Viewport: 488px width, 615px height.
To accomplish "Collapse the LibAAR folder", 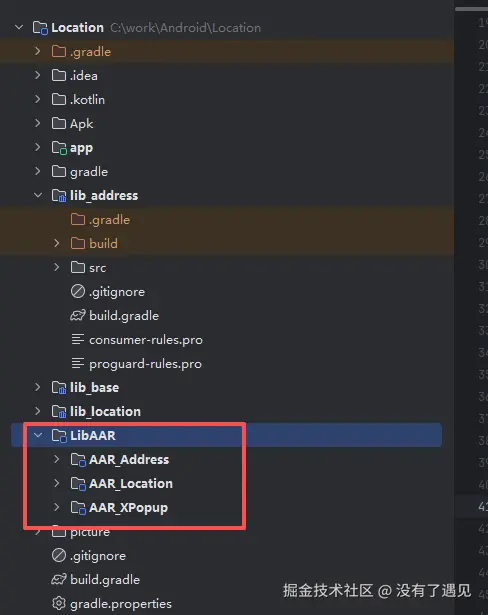I will coord(38,435).
